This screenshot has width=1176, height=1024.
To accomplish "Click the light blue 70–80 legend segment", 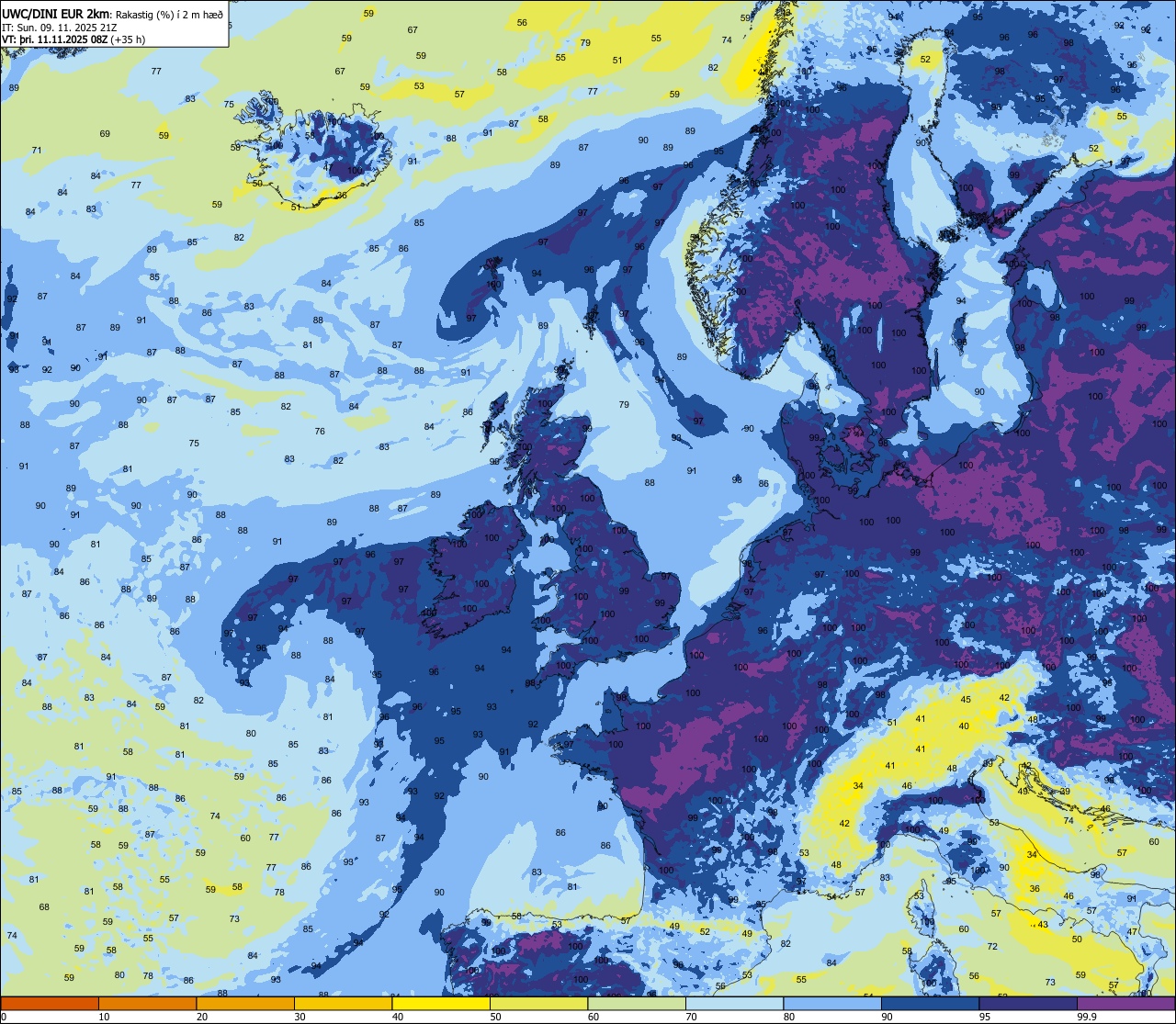I will click(x=734, y=1003).
